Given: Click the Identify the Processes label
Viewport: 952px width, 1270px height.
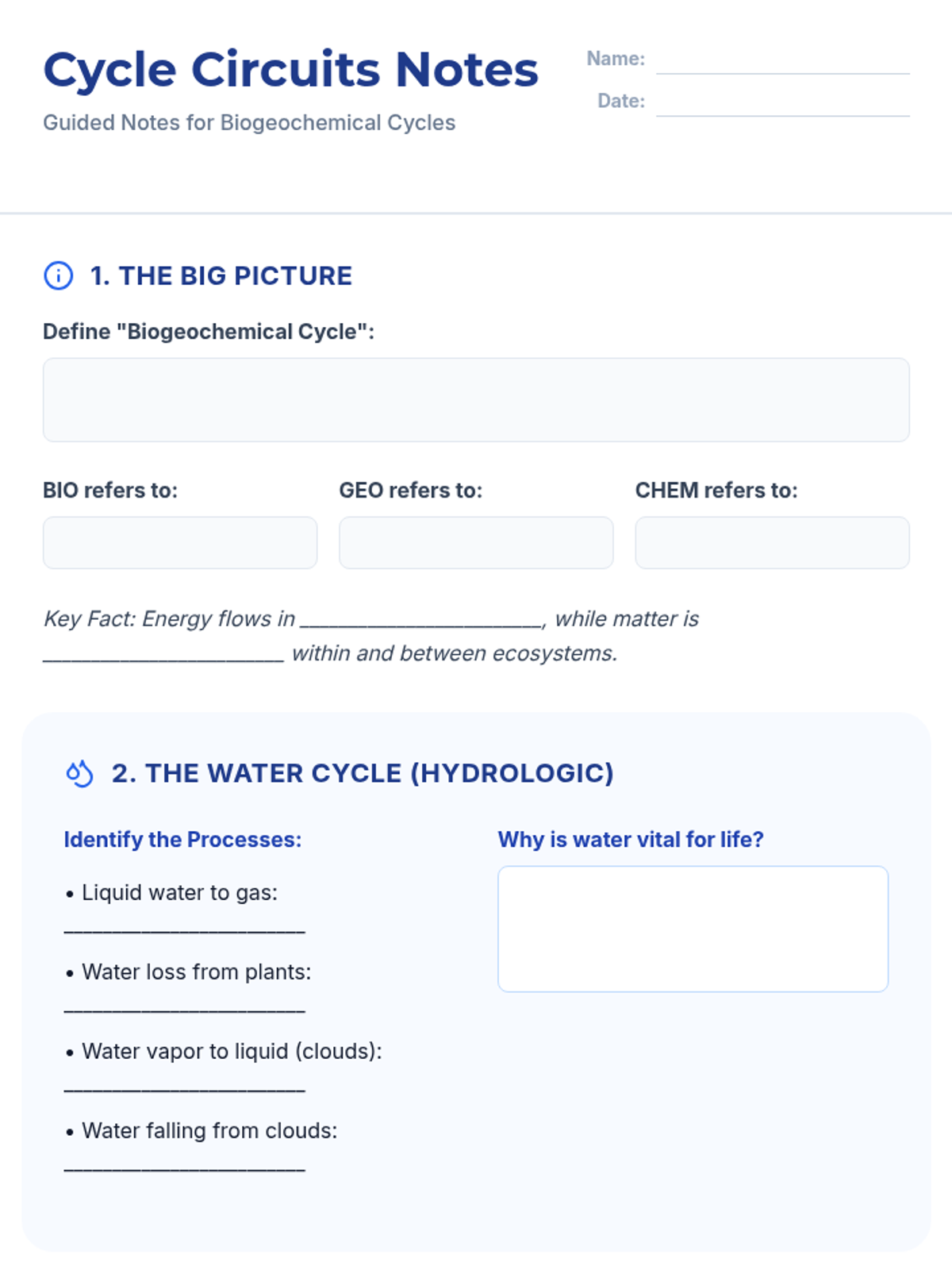Looking at the screenshot, I should (182, 840).
